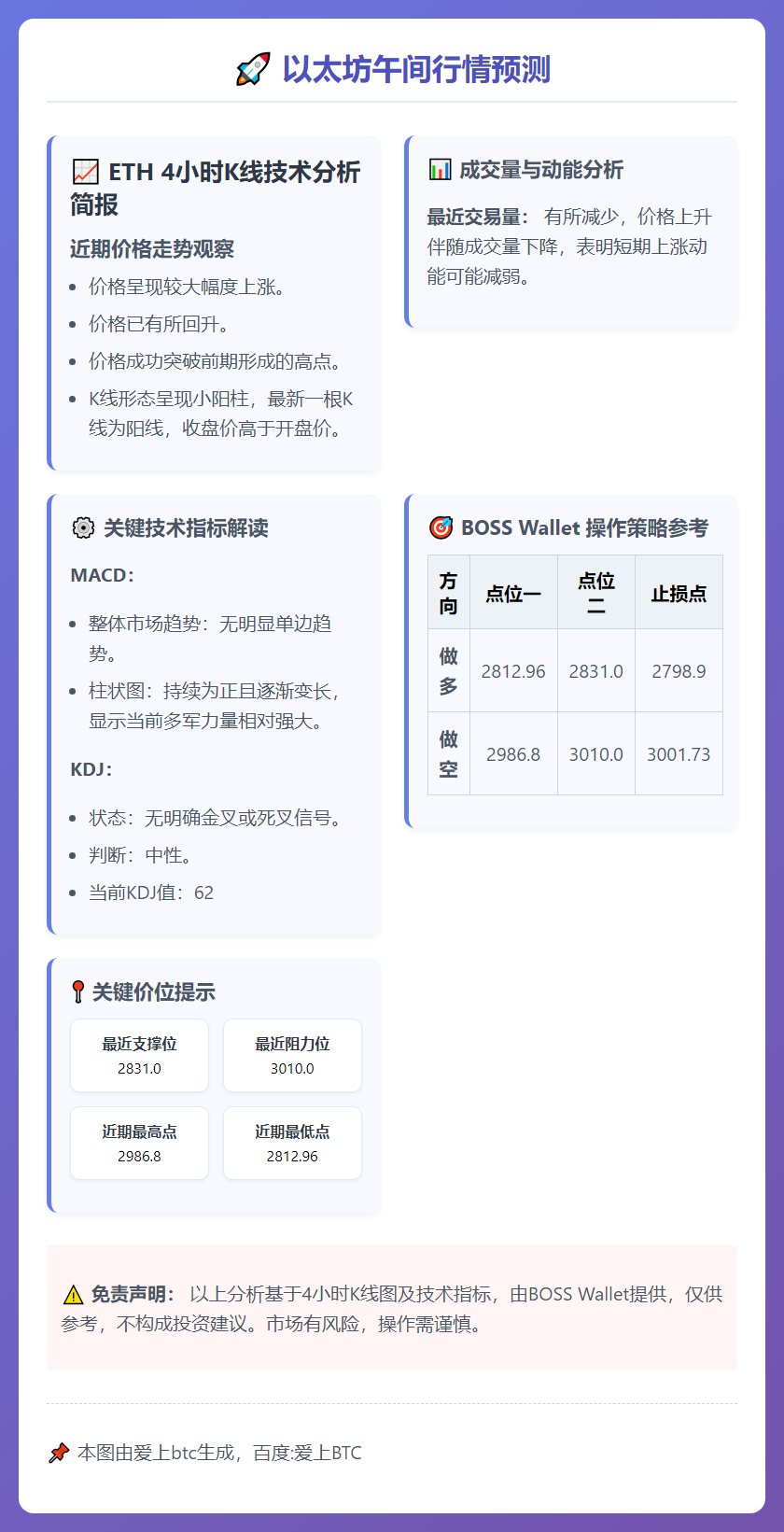Click table cell 2986.8 in 做空 row

pyautogui.click(x=513, y=754)
